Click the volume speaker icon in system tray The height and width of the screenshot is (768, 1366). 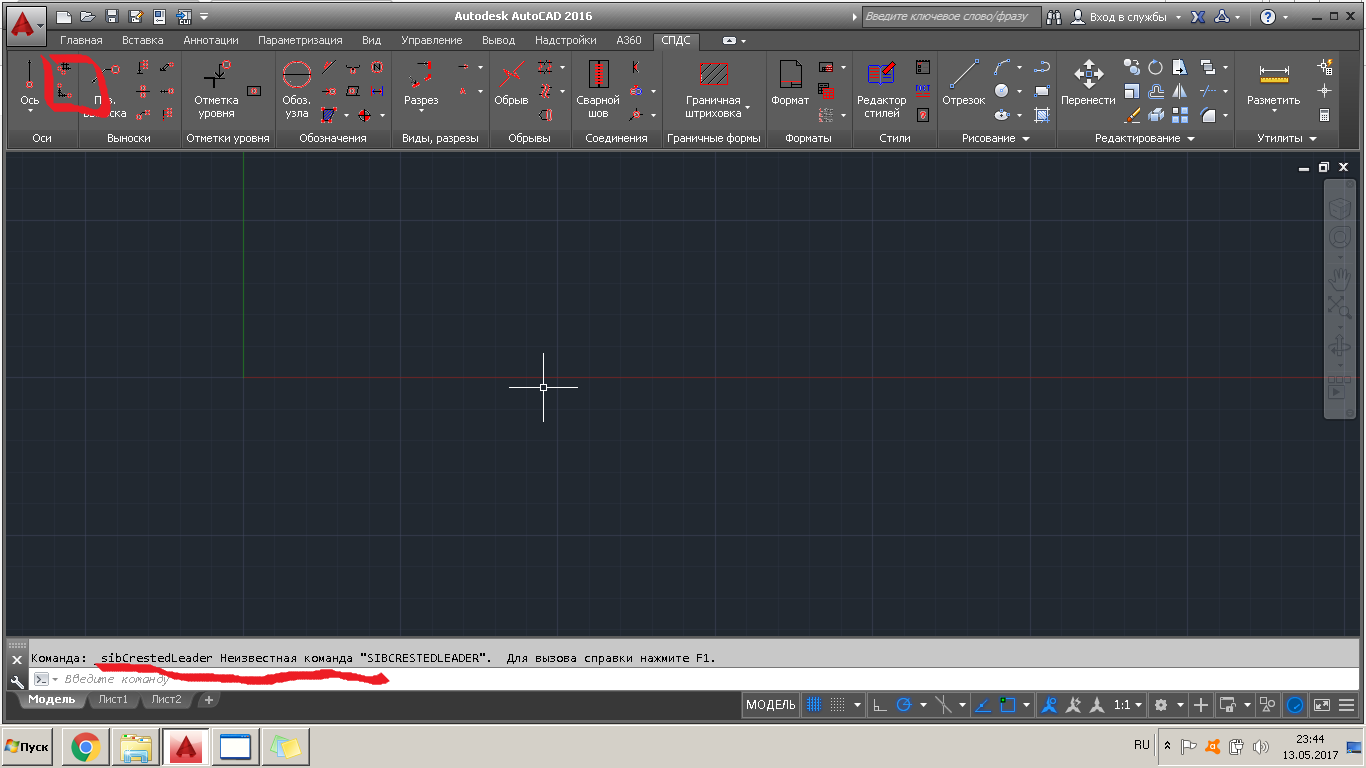point(1260,746)
